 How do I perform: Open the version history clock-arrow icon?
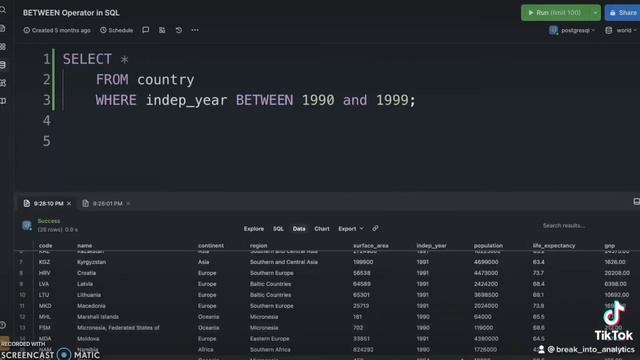[179, 30]
